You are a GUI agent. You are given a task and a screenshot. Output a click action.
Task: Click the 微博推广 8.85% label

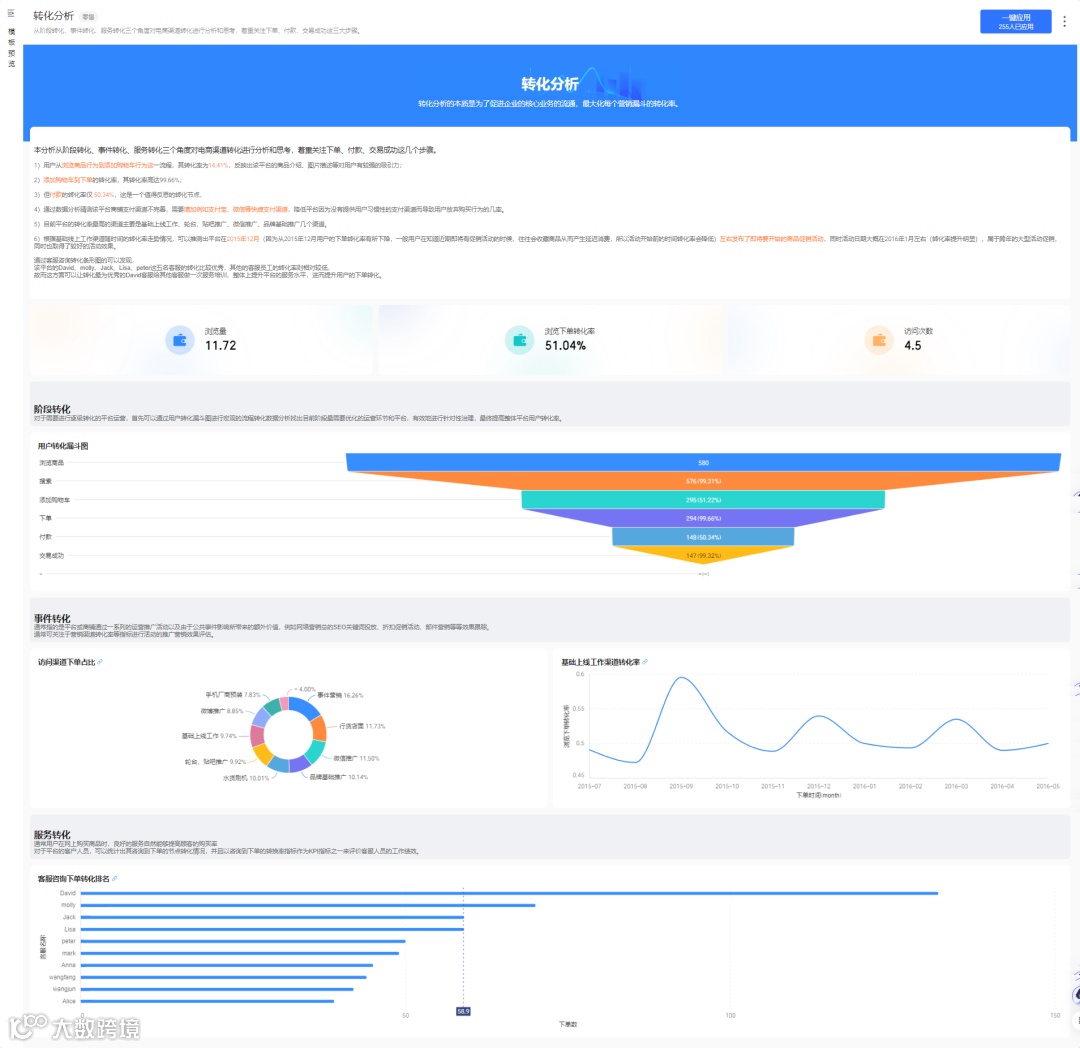pyautogui.click(x=222, y=711)
